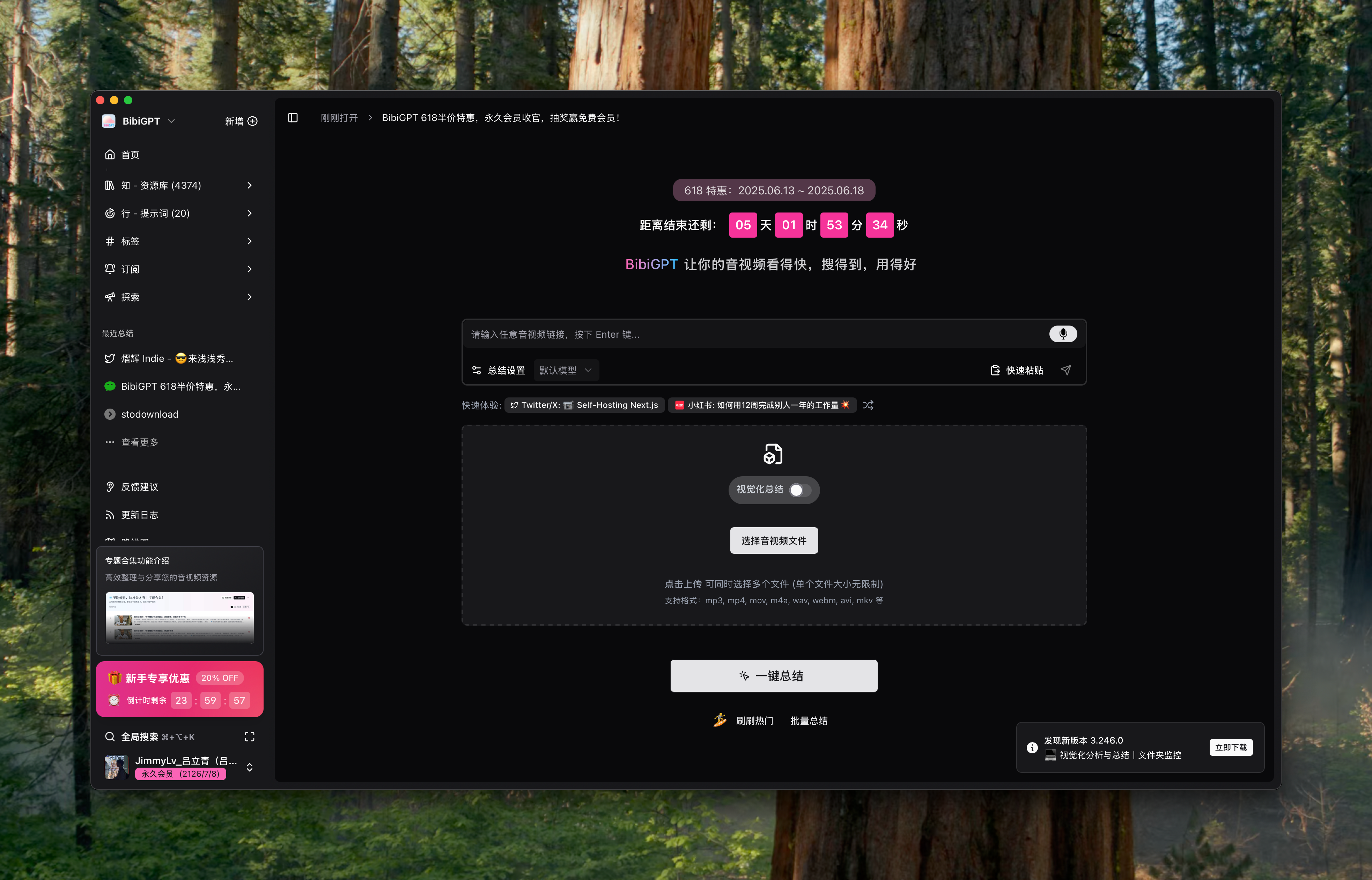Expand the 行 - 提示词 (20) chevron
The height and width of the screenshot is (880, 1372).
pyautogui.click(x=249, y=213)
